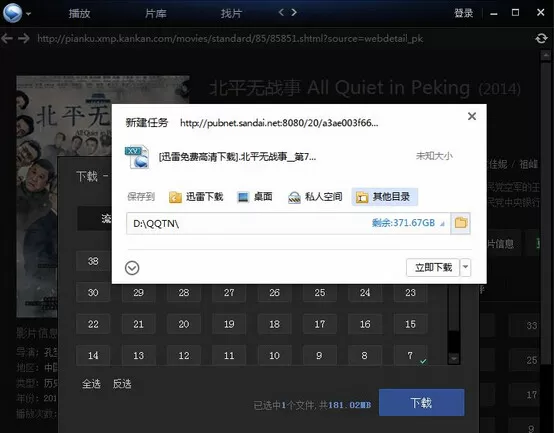
Task: Click the XV file type icon
Action: (x=137, y=156)
